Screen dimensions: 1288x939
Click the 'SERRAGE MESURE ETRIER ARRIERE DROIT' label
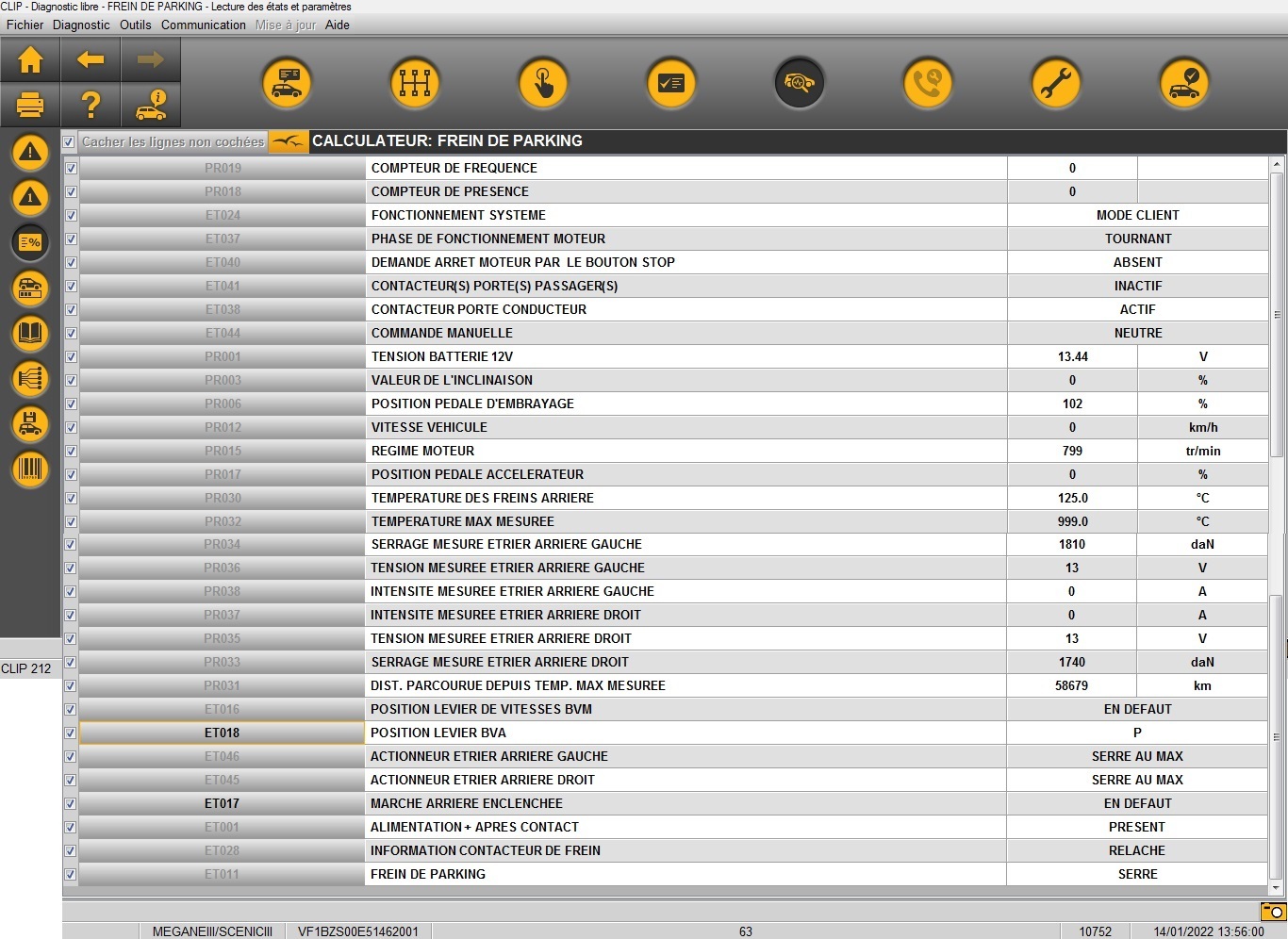[x=500, y=662]
